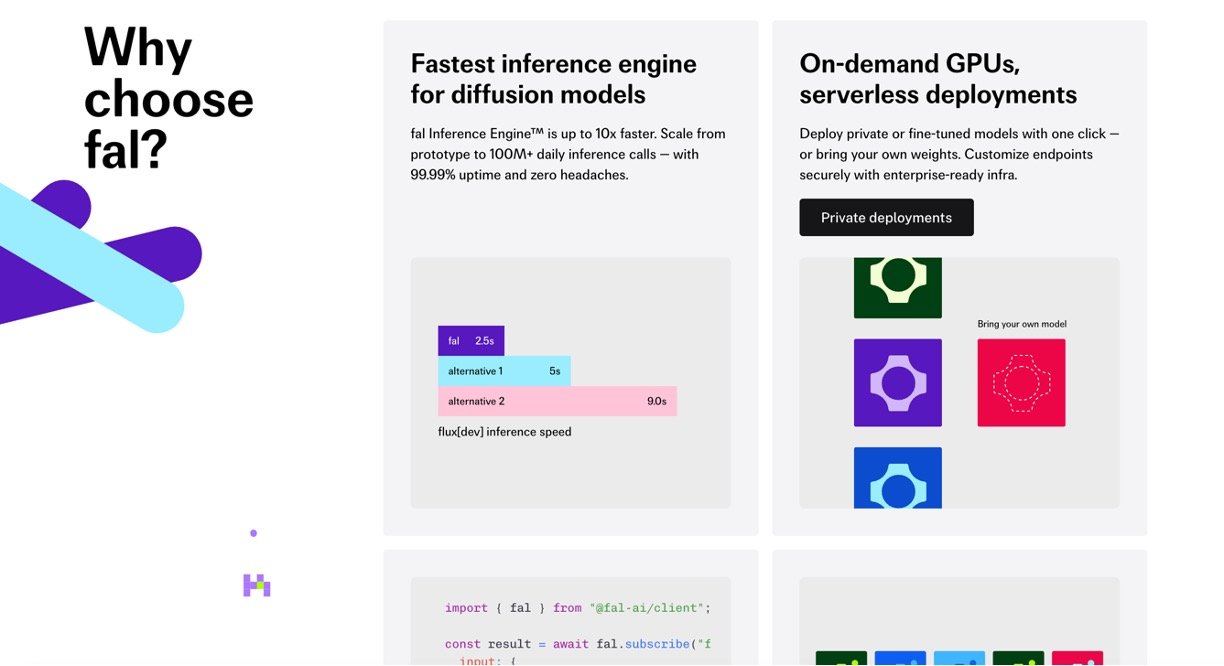
Task: Select the red dashed-outline Bring your own model tile
Action: tap(1021, 383)
